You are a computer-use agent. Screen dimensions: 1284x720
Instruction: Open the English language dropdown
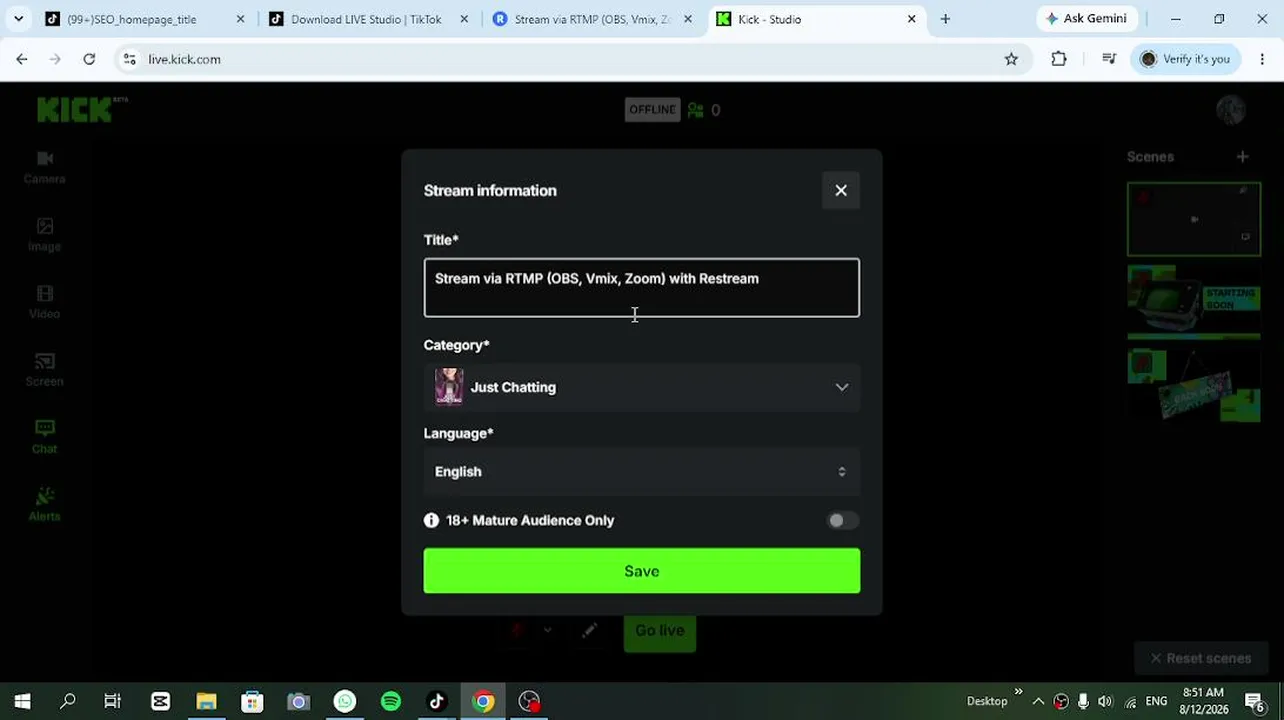click(x=641, y=472)
